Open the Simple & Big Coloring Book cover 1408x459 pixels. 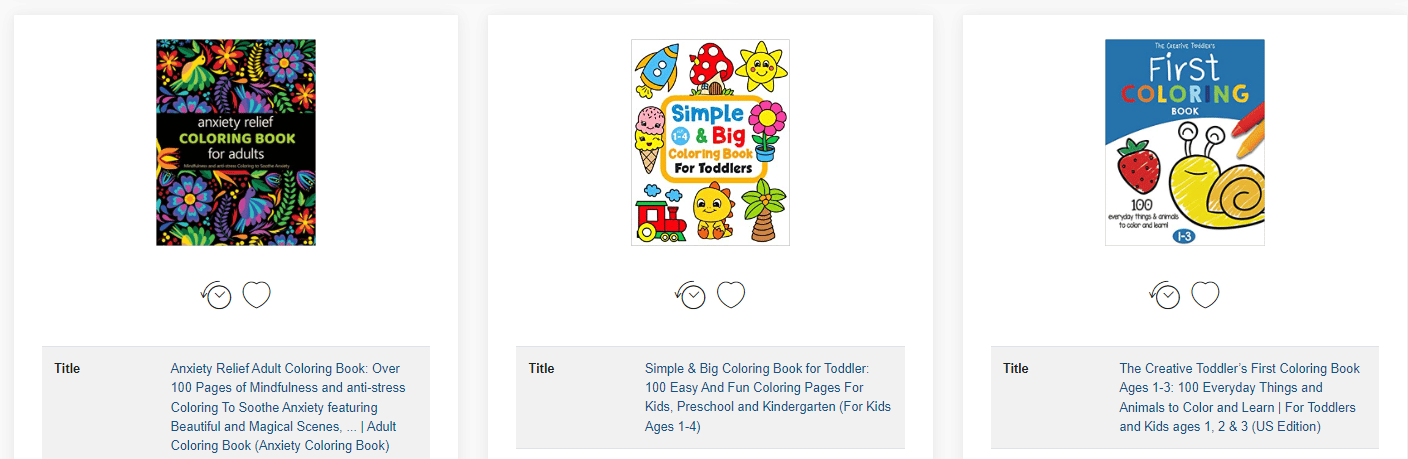click(710, 142)
